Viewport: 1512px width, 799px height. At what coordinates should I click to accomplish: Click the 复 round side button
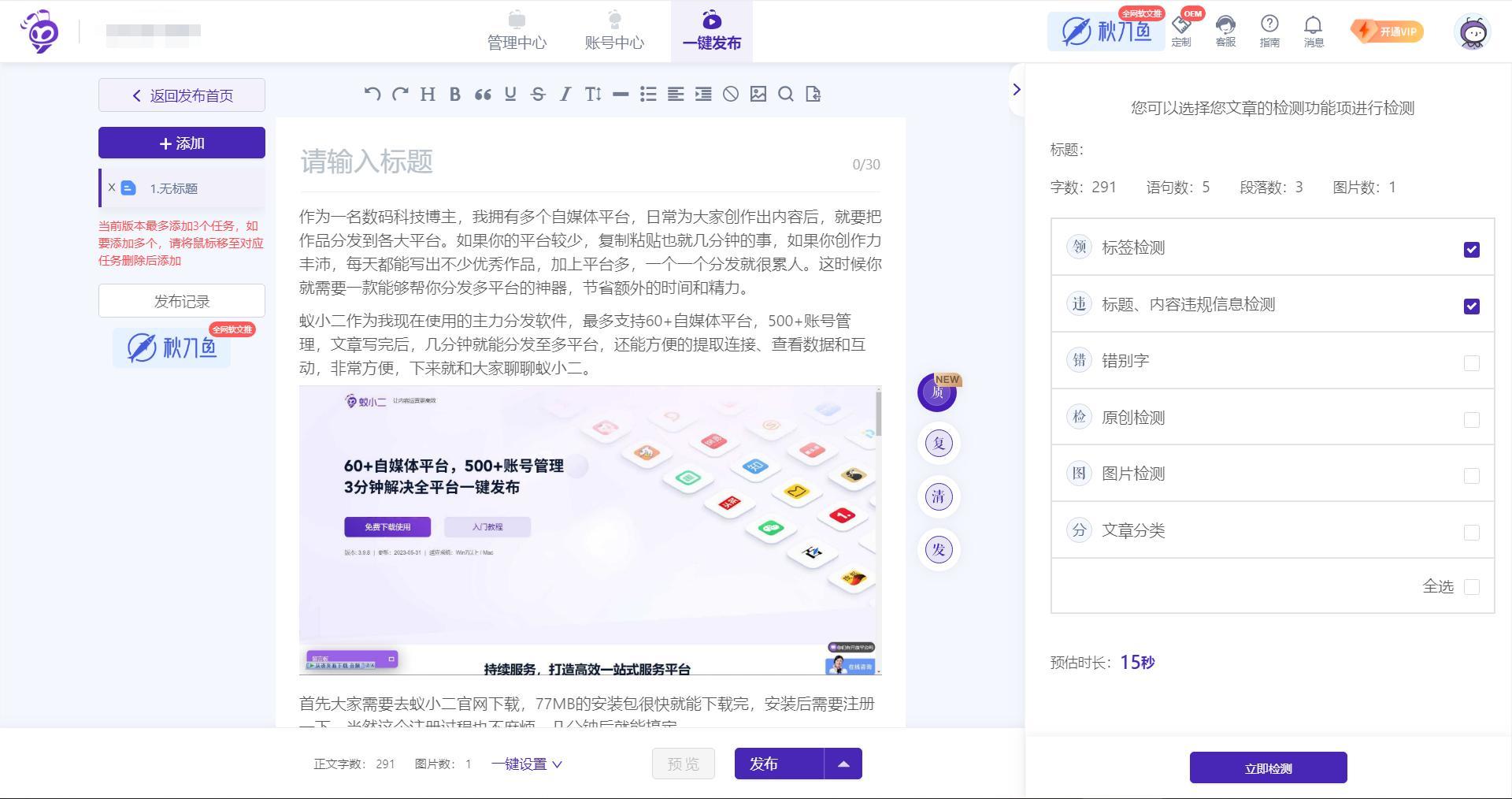tap(938, 443)
